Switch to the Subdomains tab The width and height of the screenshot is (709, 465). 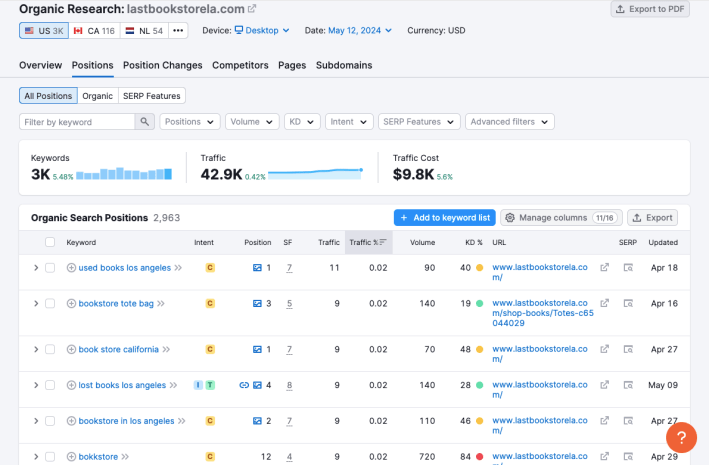click(x=344, y=65)
